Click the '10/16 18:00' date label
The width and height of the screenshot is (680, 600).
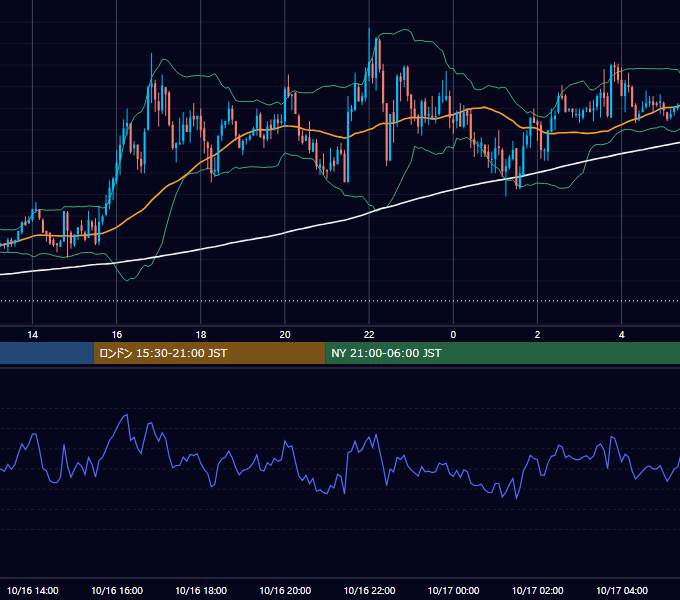click(201, 590)
